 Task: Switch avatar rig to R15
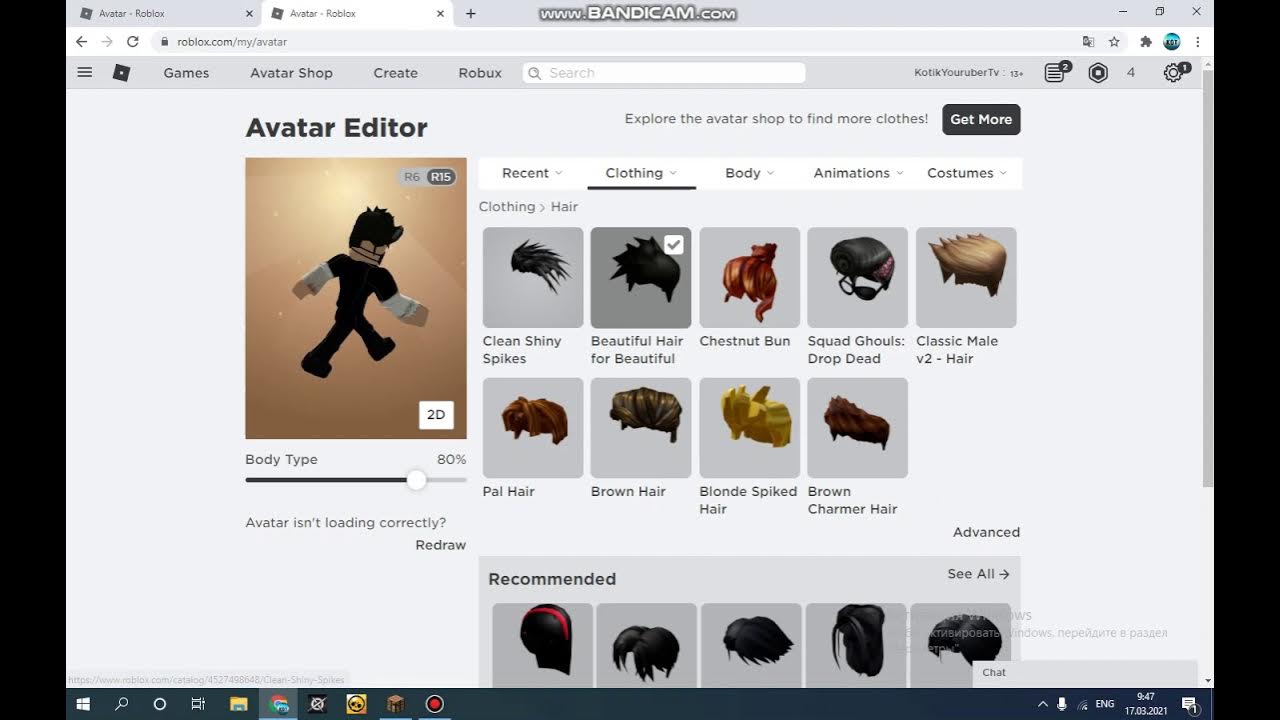pos(441,177)
